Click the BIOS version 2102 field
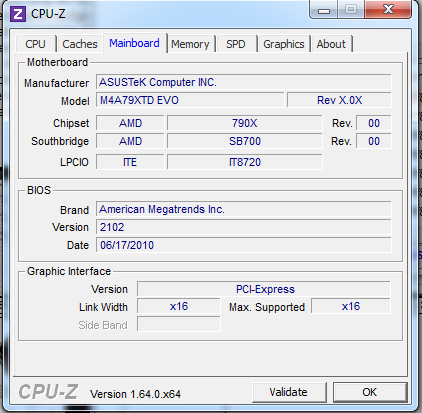Viewport: 422px width, 413px height. point(244,227)
